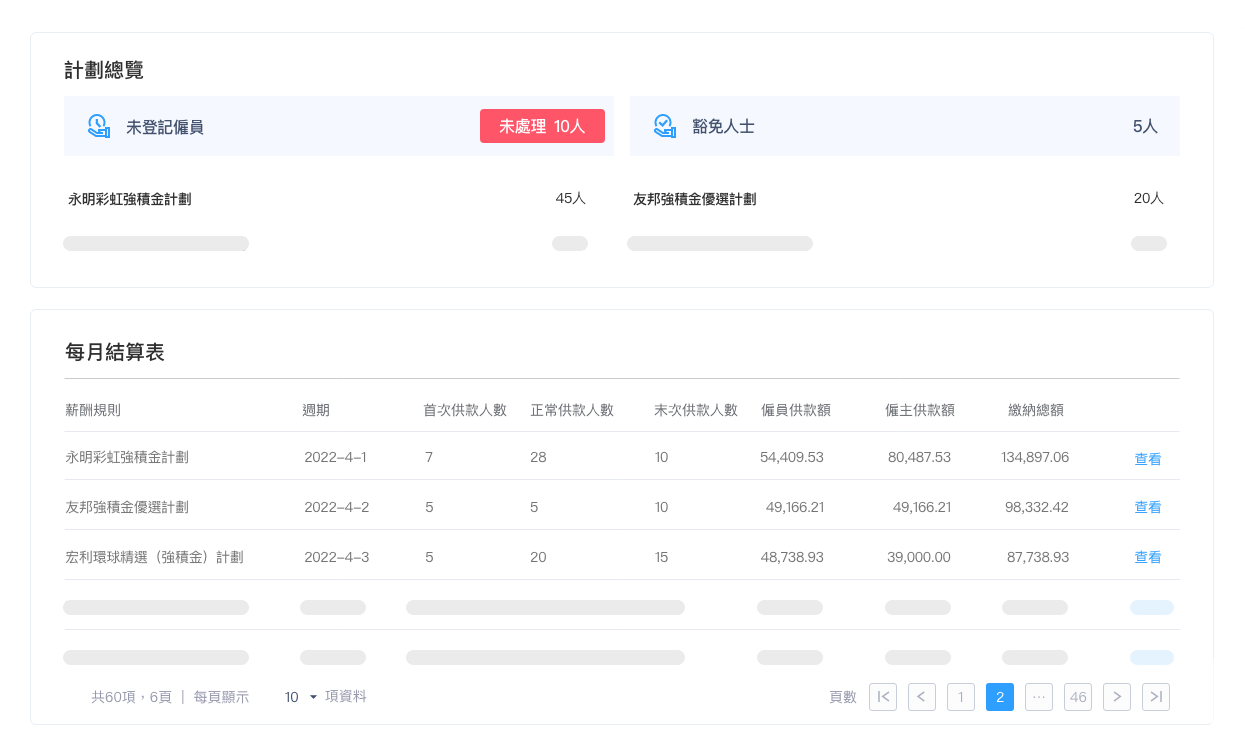This screenshot has height=742, width=1245.
Task: View details for 宏利環球精選 row
Action: [1148, 557]
